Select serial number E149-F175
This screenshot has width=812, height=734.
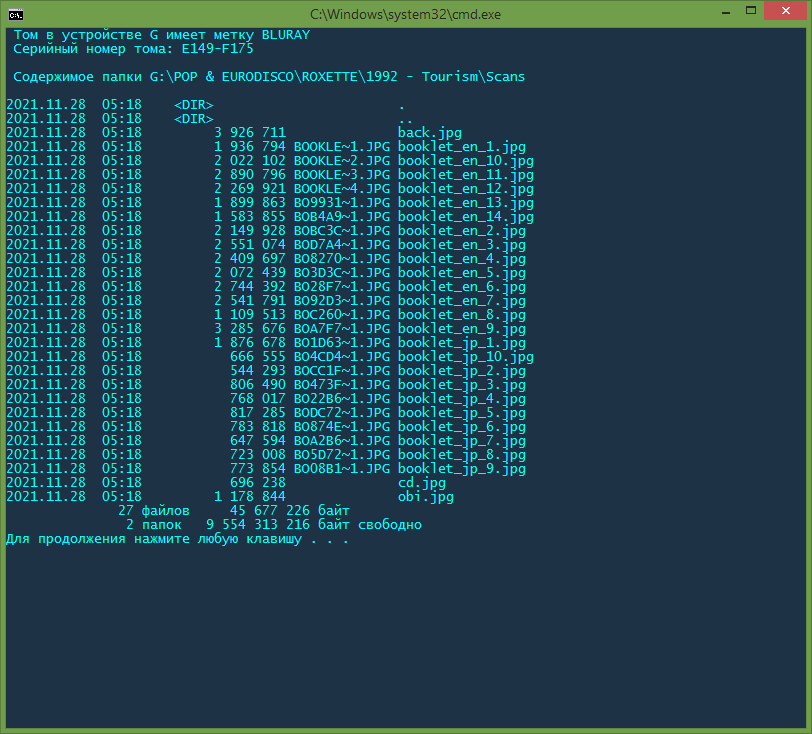218,49
